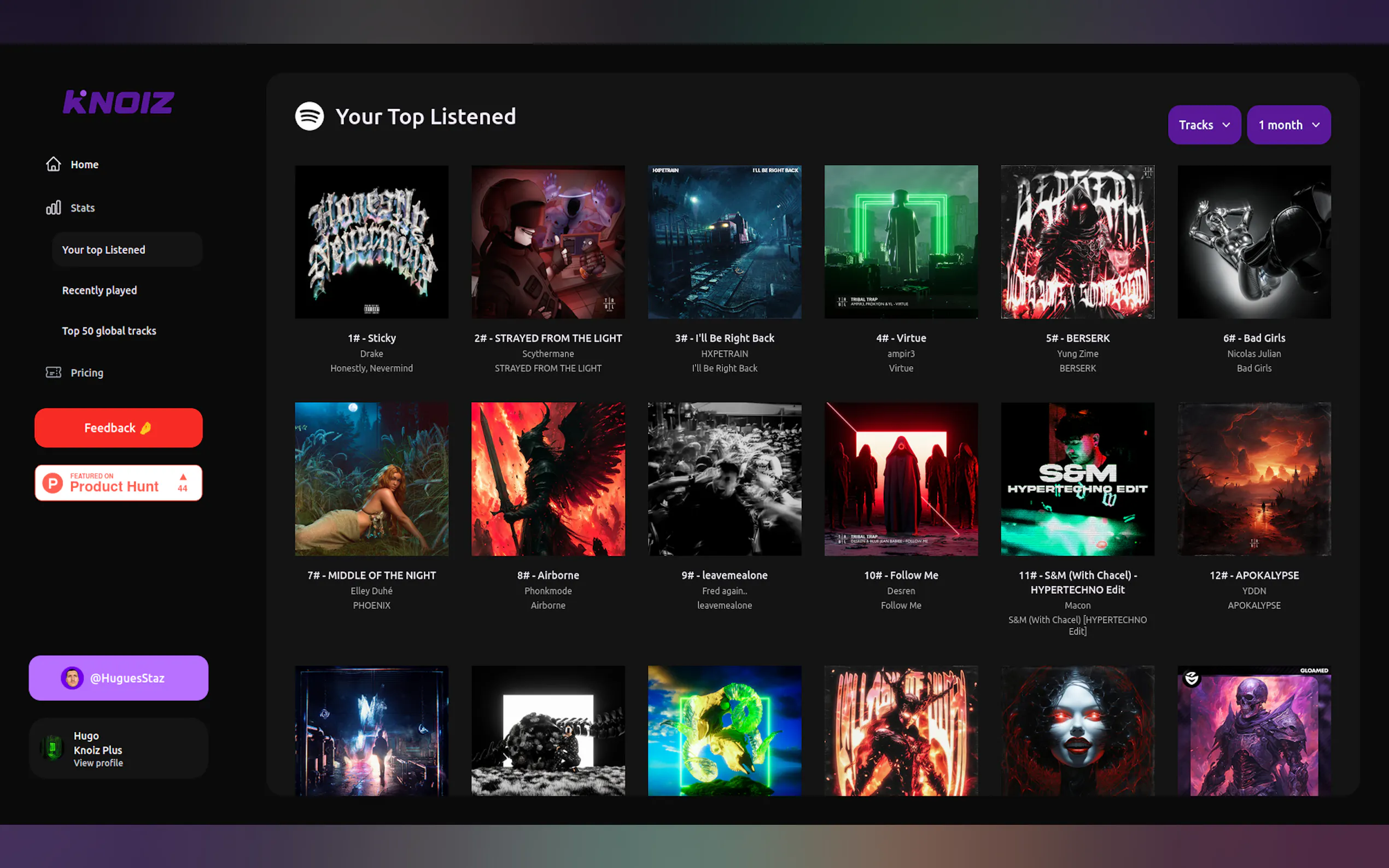Open the Tracks type dropdown

coord(1204,125)
